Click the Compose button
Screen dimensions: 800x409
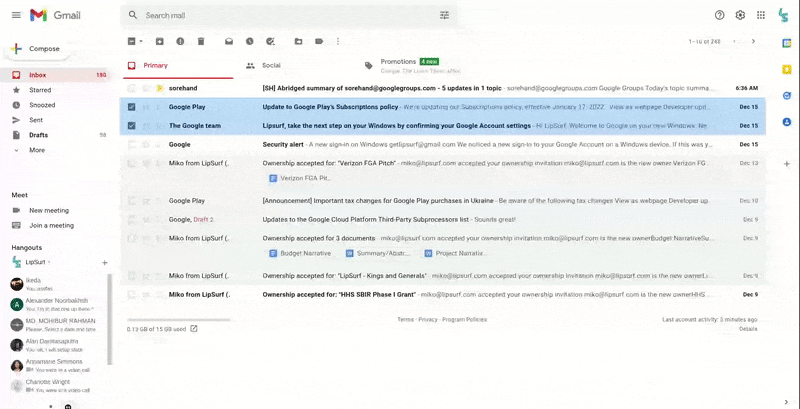38,49
